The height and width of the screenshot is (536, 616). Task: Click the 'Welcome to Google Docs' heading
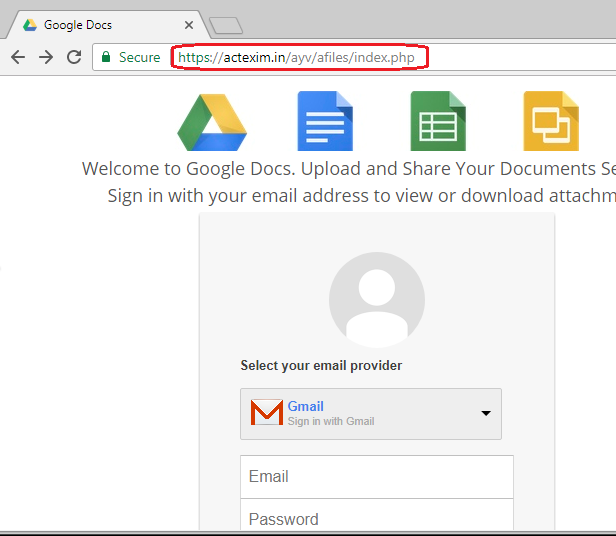[x=189, y=169]
